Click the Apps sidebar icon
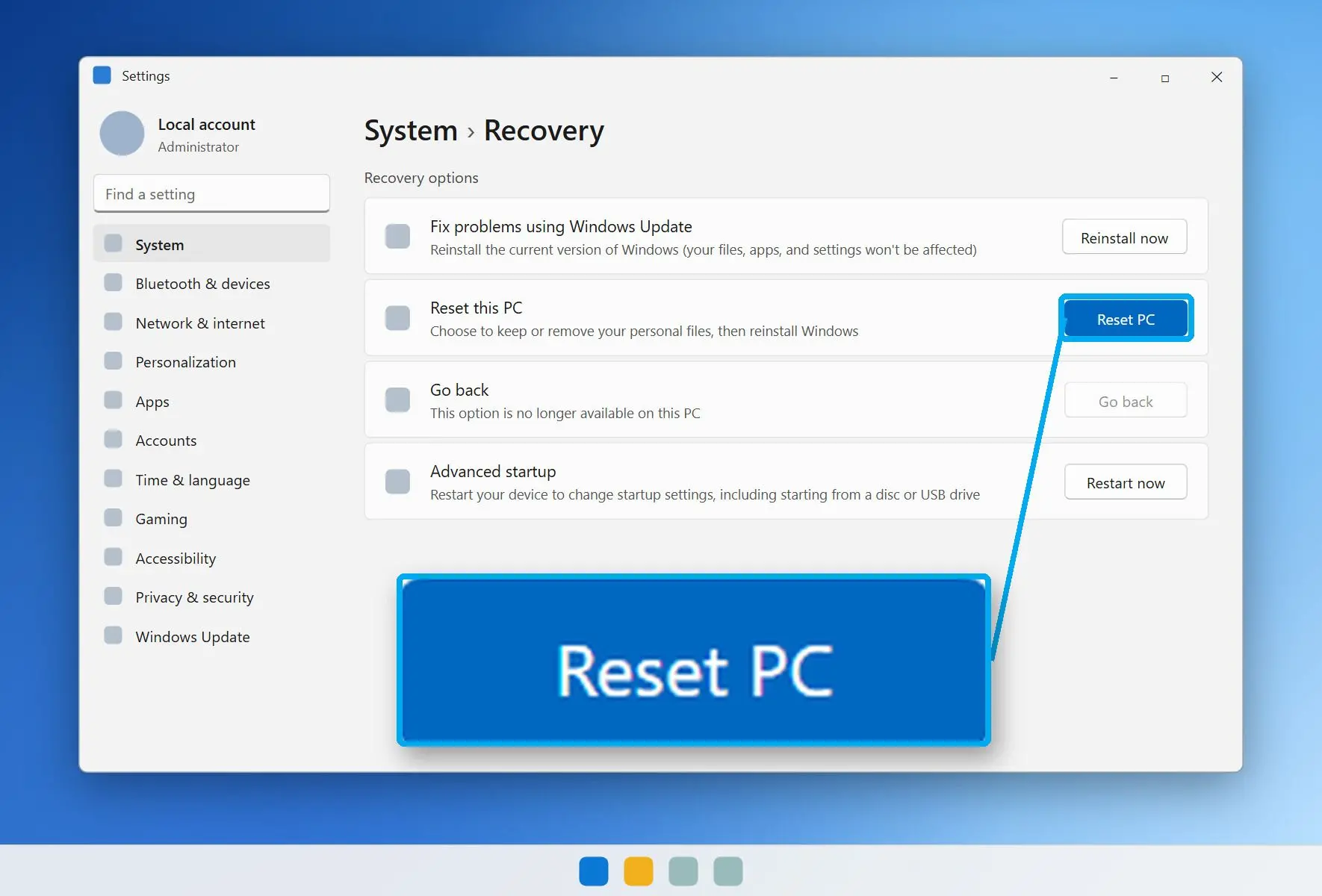1322x896 pixels. click(x=113, y=400)
